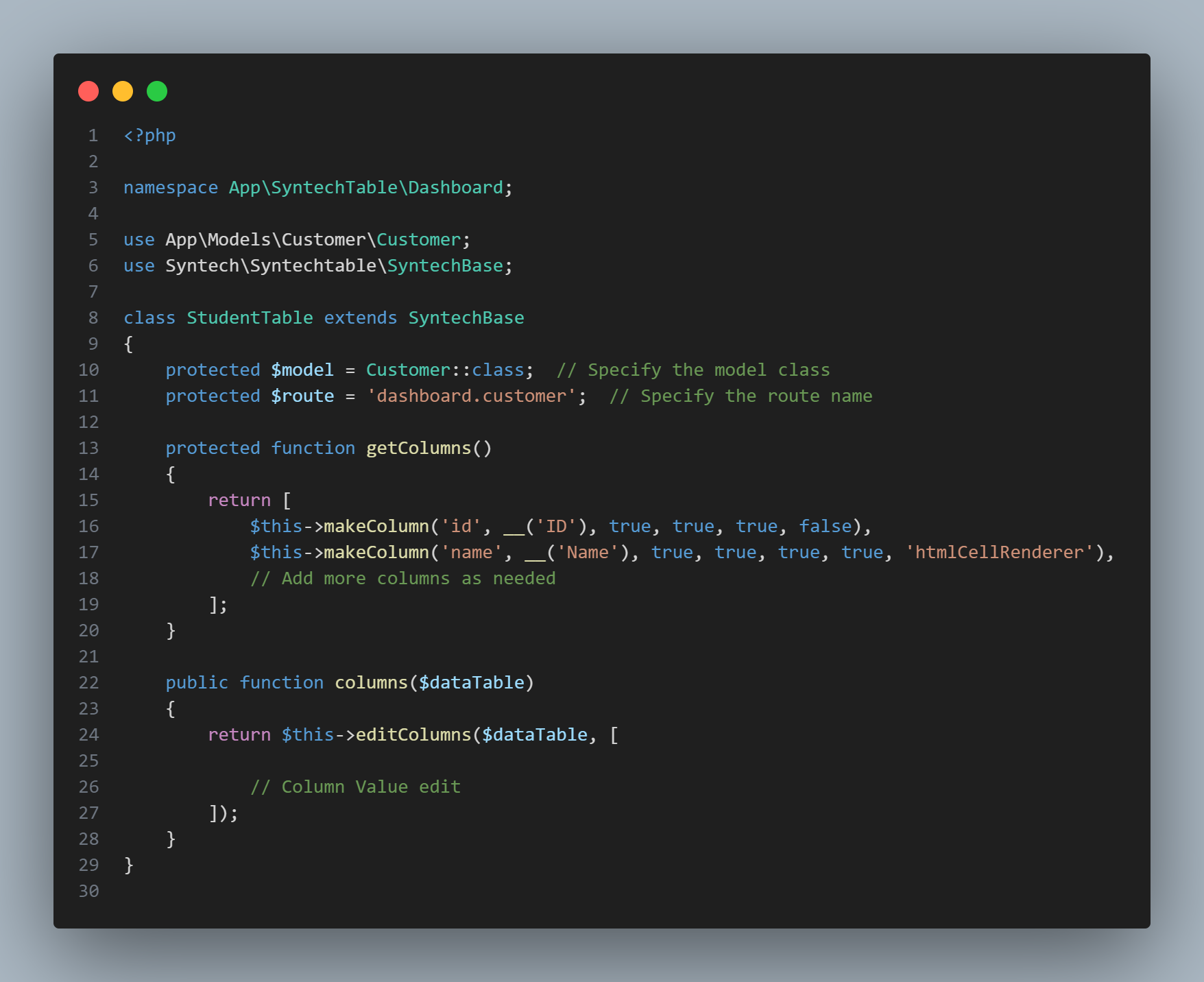Click line number 22 in the gutter
This screenshot has width=1204, height=982.
[88, 683]
